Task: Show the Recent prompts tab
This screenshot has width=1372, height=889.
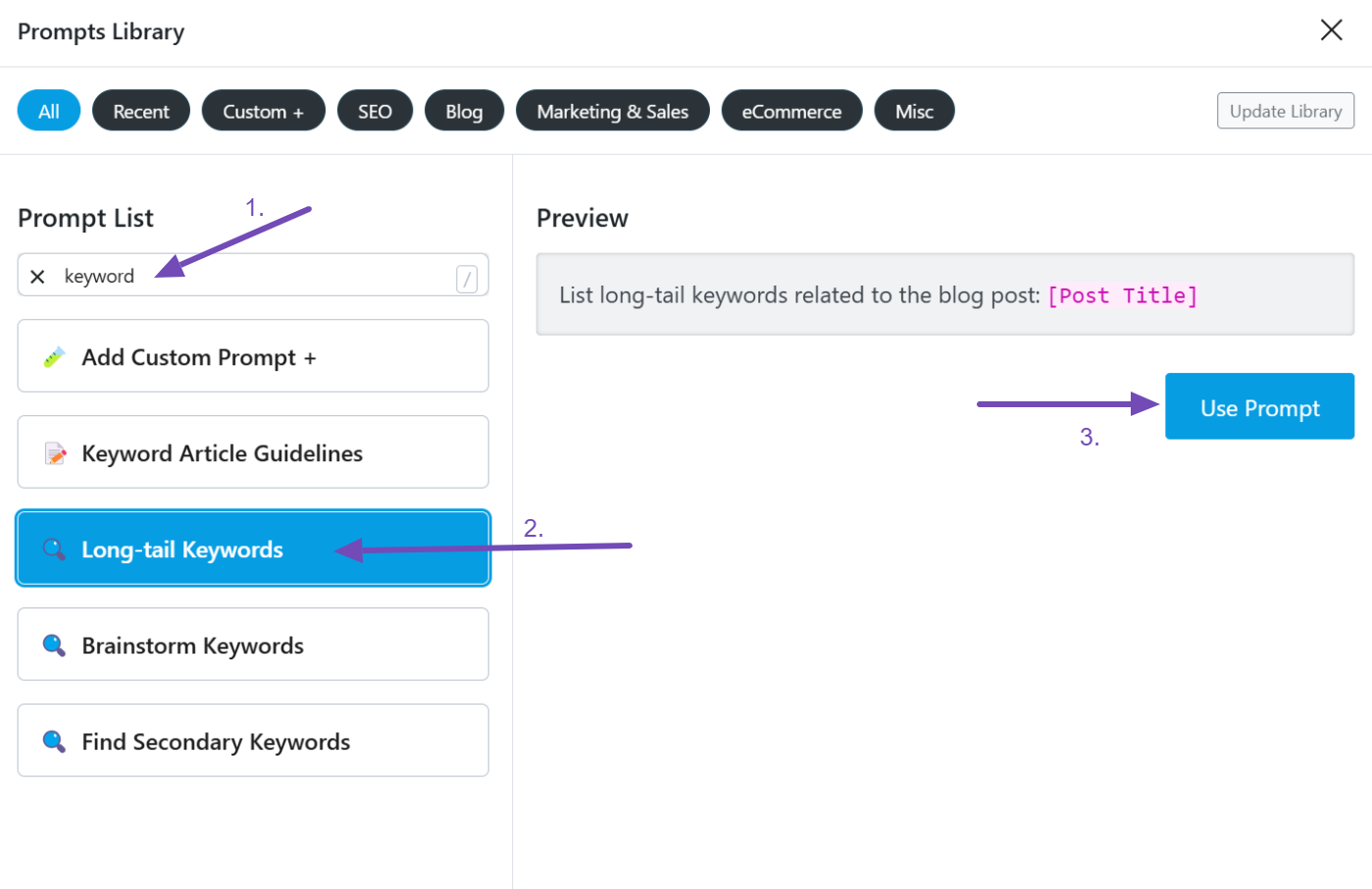Action: point(141,111)
